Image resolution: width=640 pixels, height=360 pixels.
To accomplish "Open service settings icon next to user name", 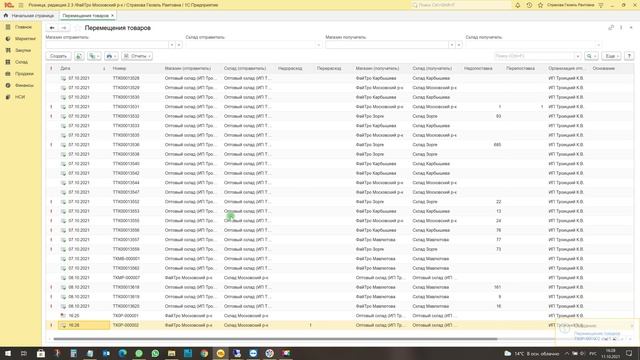I will pos(601,5).
